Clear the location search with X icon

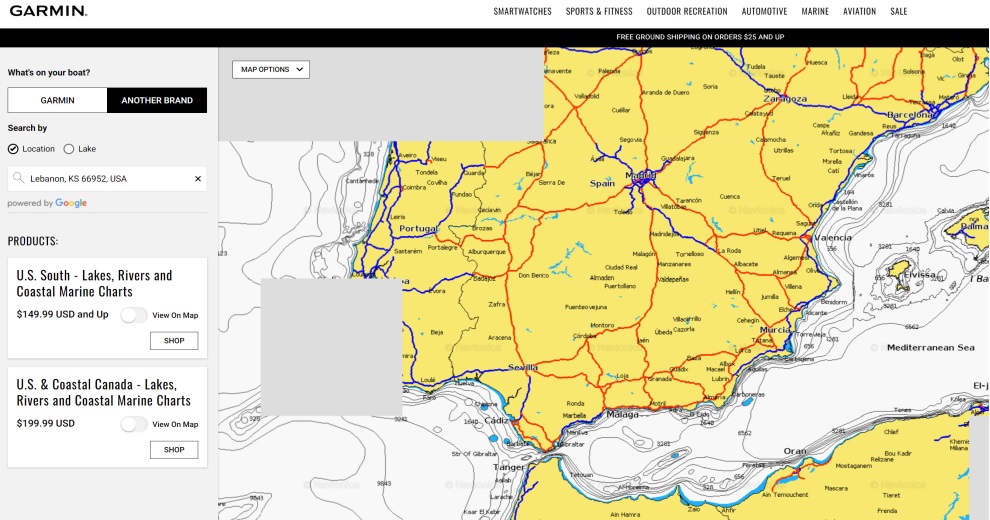[x=198, y=179]
